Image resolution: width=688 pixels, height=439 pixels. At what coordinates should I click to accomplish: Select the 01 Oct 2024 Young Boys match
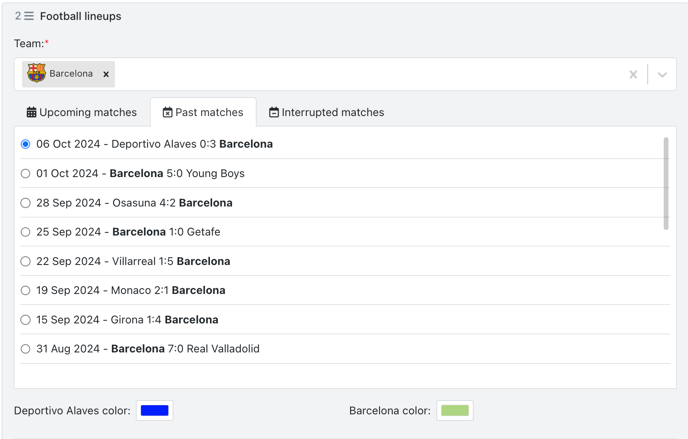[25, 173]
